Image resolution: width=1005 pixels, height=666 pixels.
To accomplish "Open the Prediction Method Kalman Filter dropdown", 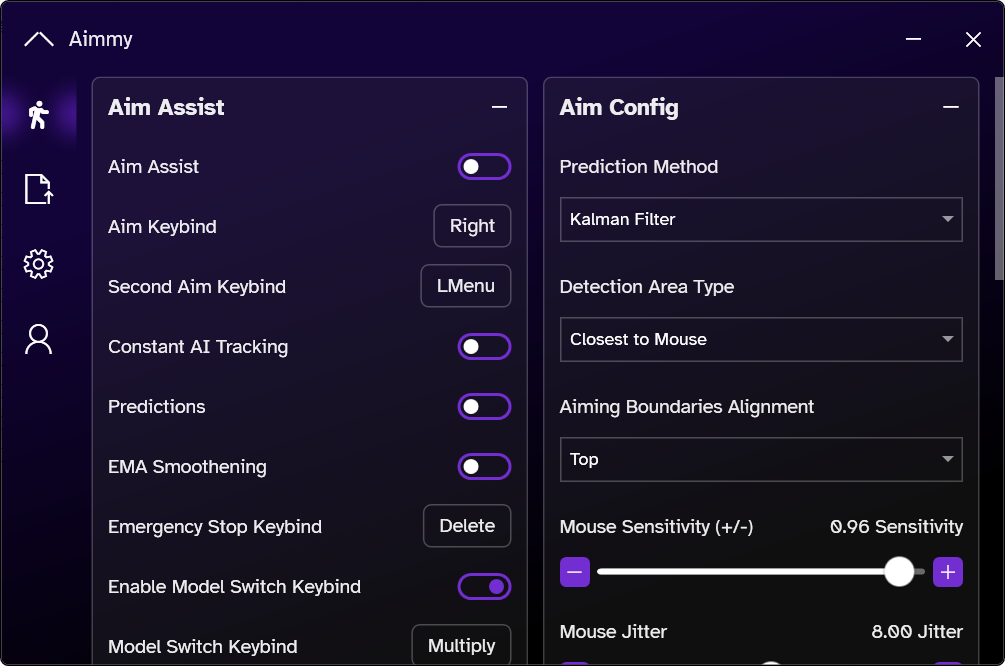I will (x=760, y=219).
